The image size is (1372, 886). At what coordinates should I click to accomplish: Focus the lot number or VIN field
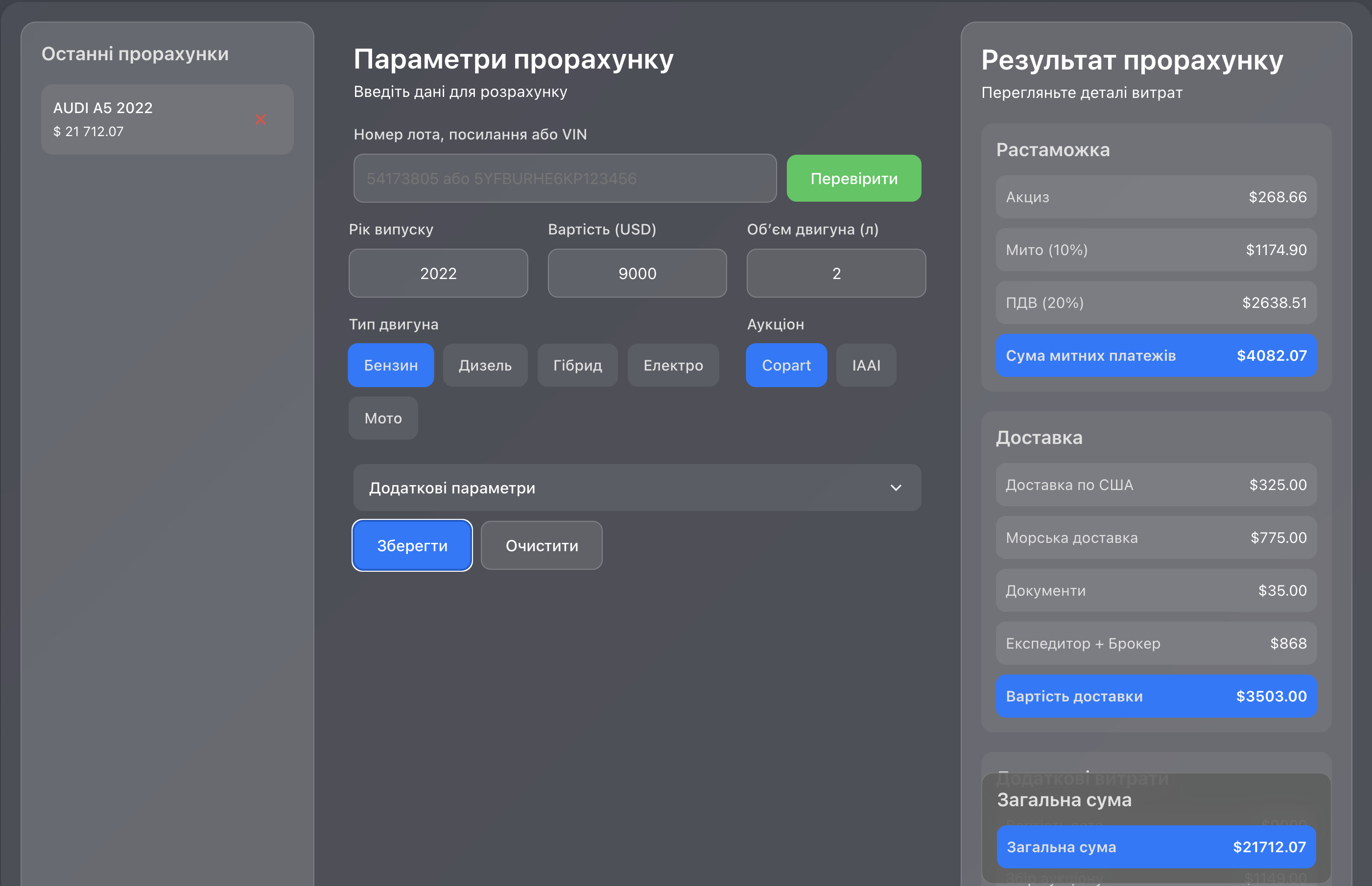pos(564,178)
